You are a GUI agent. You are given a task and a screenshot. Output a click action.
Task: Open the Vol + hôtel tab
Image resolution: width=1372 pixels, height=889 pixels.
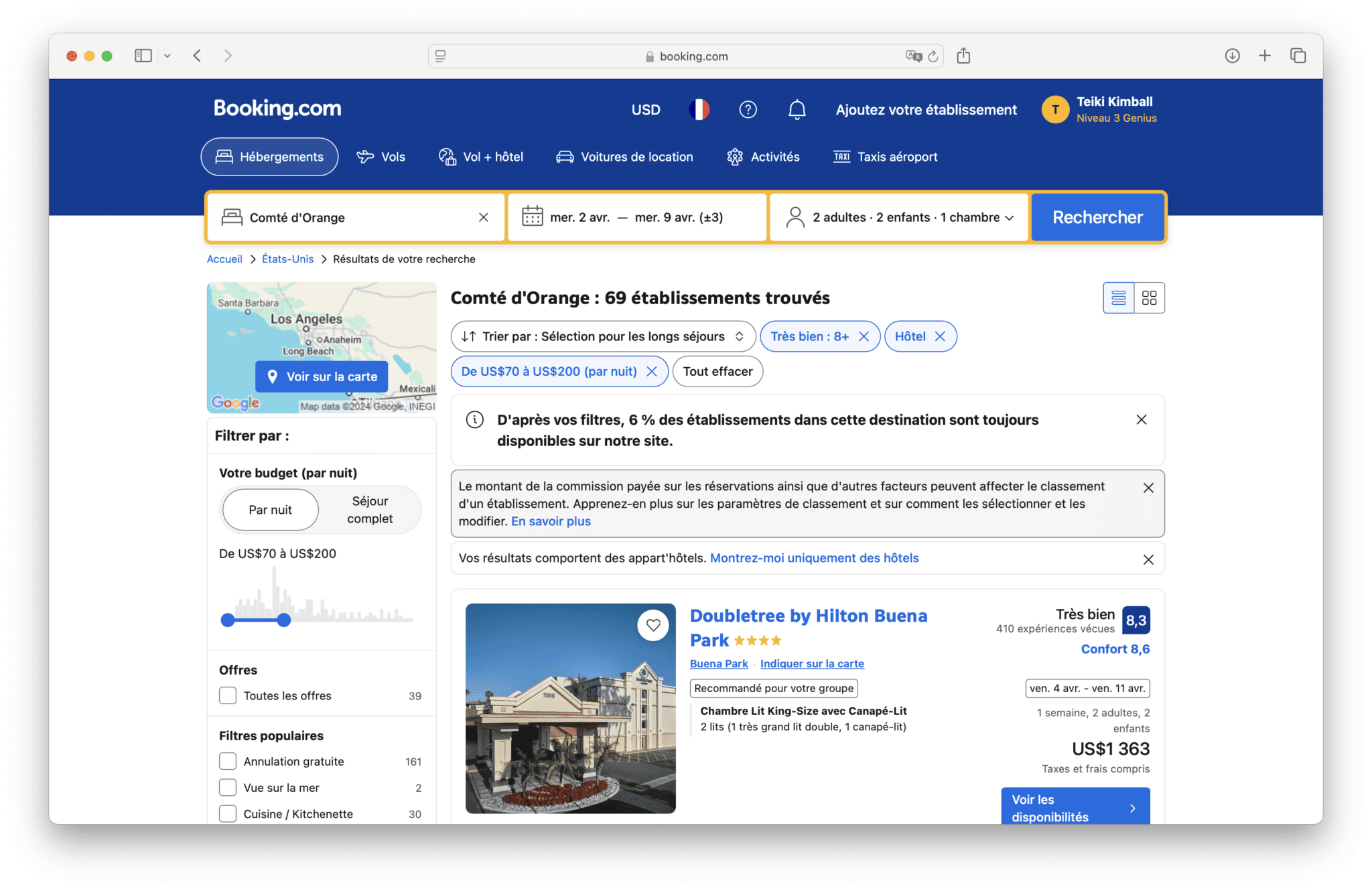tap(481, 157)
